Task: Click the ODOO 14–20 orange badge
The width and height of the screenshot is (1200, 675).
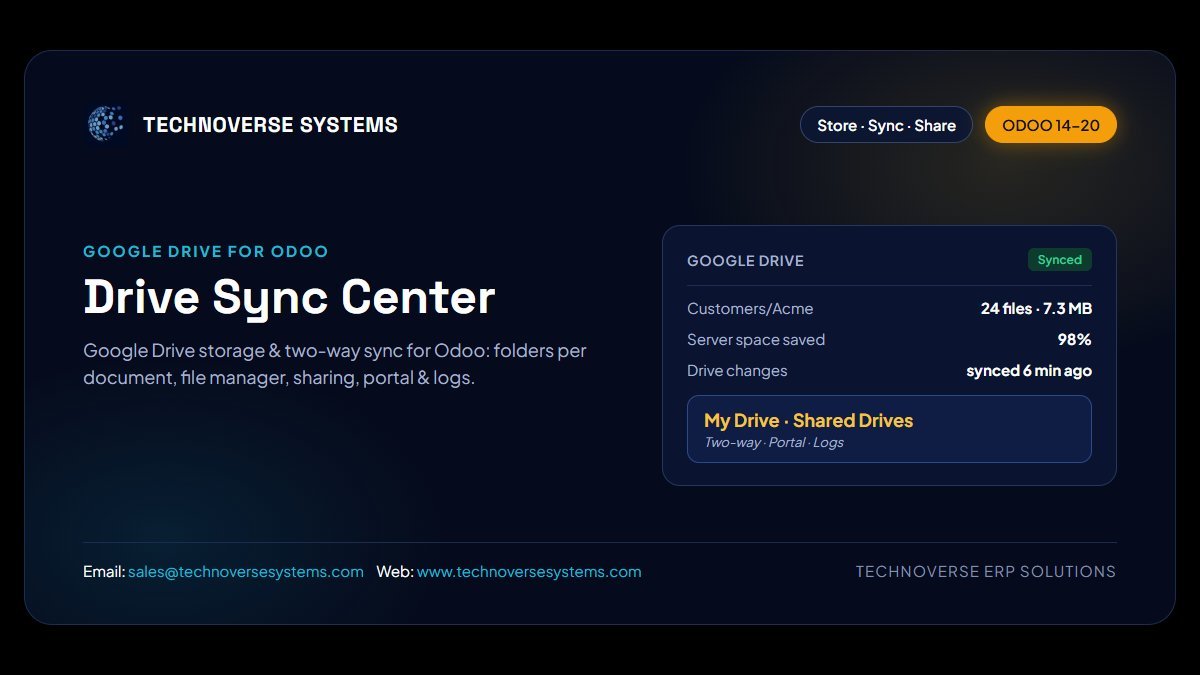Action: click(1051, 125)
